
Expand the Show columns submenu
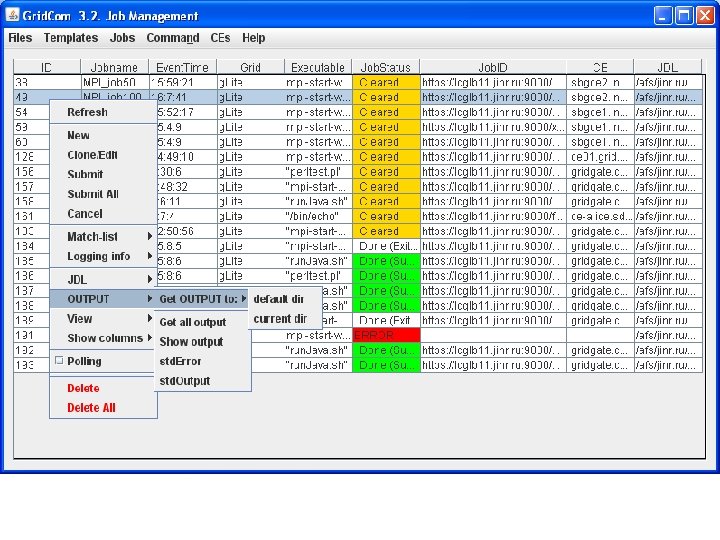pyautogui.click(x=103, y=338)
